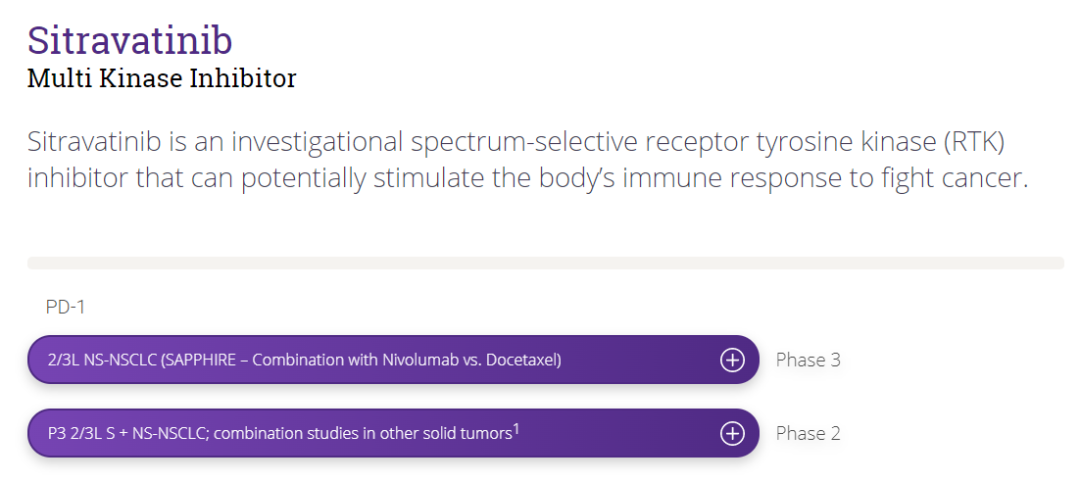
Task: Click the Sitravatinib description paragraph
Action: [x=528, y=160]
